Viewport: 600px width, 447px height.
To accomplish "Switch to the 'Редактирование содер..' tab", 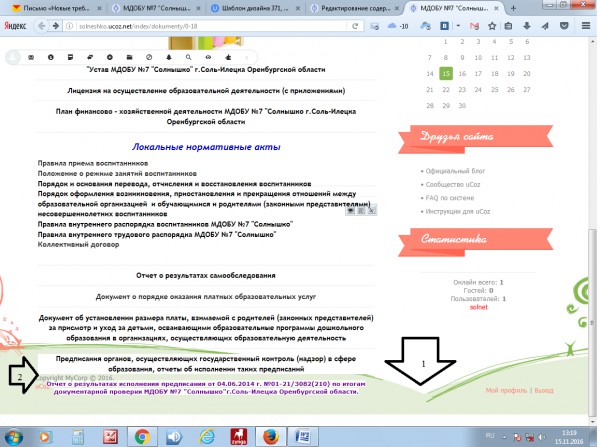I will tap(353, 8).
